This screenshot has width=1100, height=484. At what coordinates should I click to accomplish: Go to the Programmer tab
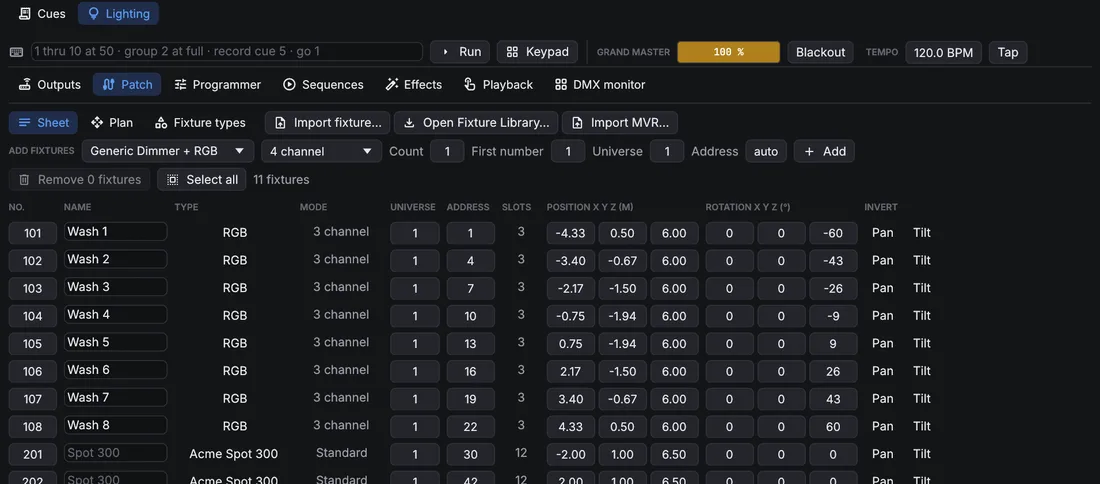217,84
